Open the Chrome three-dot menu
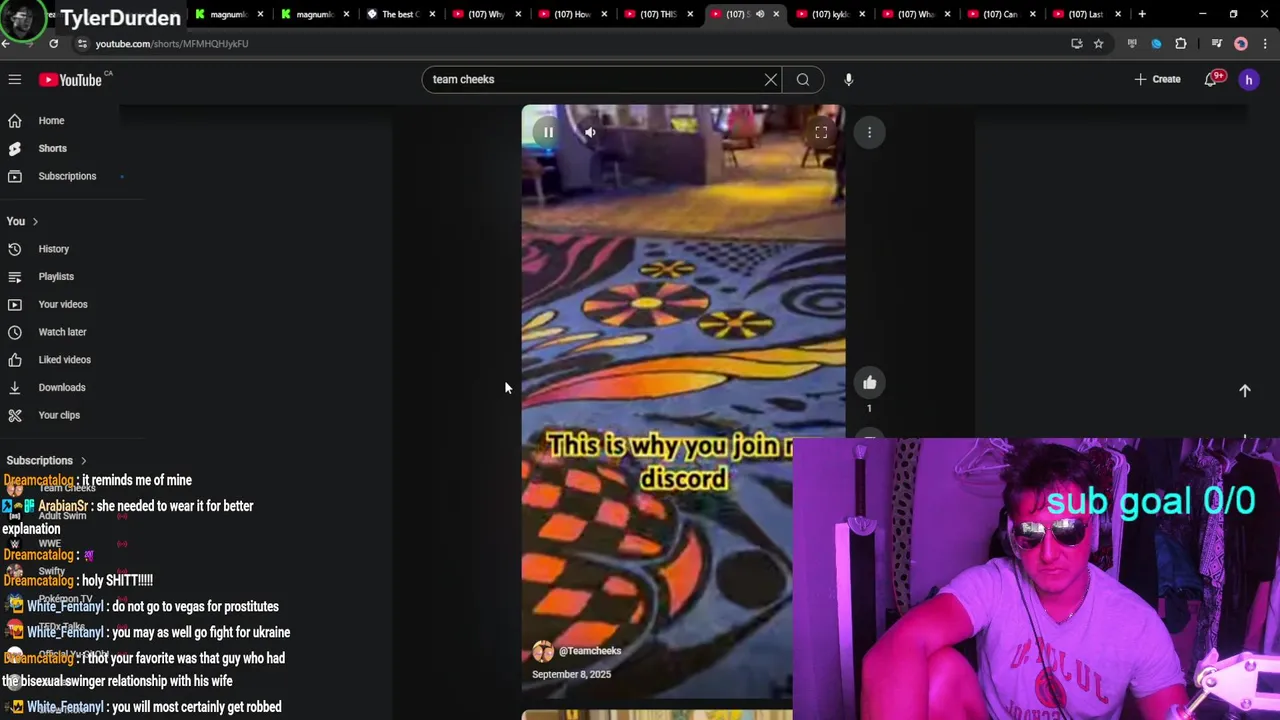The image size is (1280, 720). click(x=1265, y=44)
